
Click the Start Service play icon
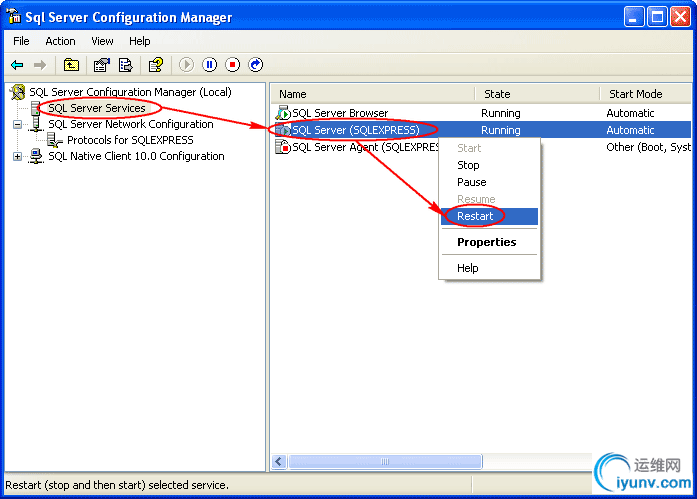tap(186, 65)
